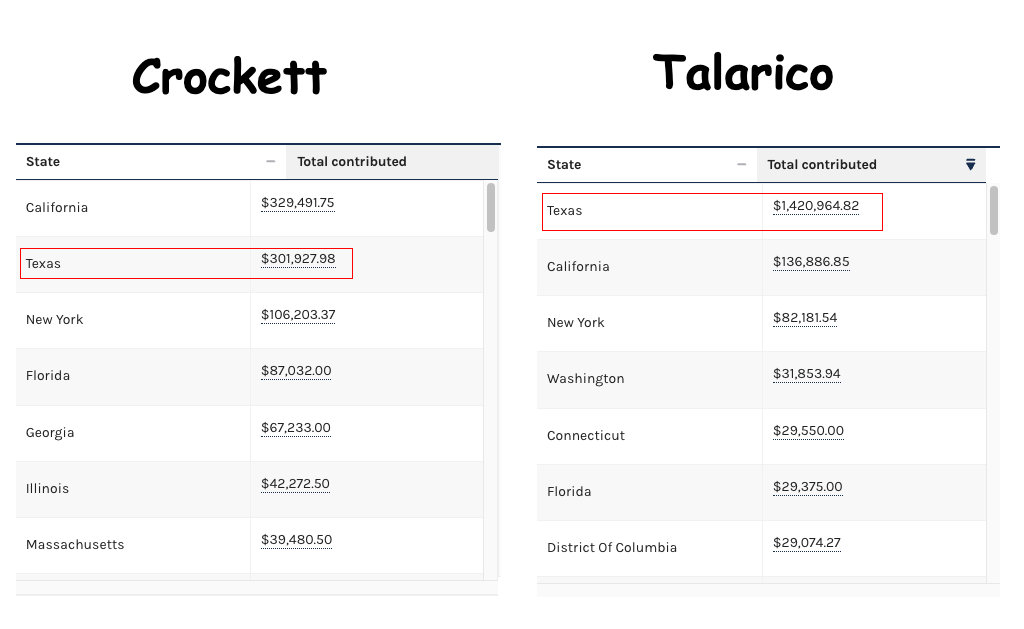Click the descending sort arrow in Talarico's table
Screen dimensions: 1024x629
pos(970,165)
